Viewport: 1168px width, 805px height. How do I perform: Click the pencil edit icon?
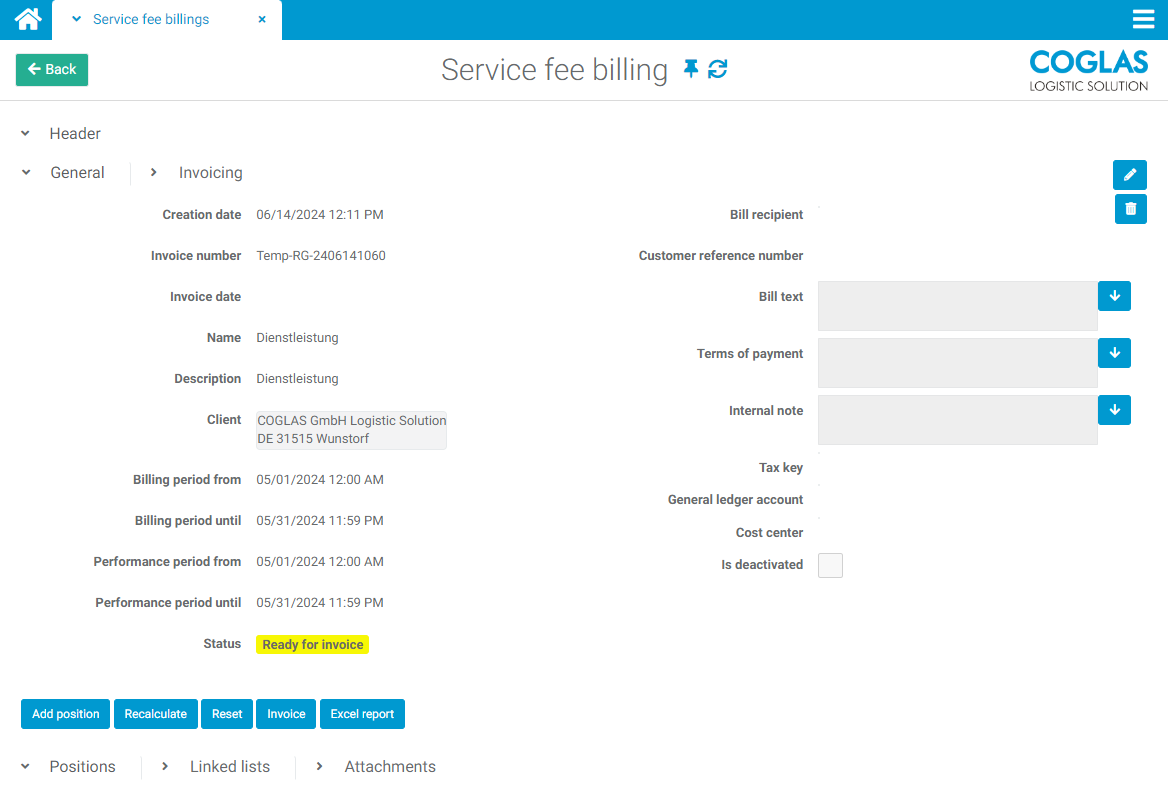pos(1130,175)
